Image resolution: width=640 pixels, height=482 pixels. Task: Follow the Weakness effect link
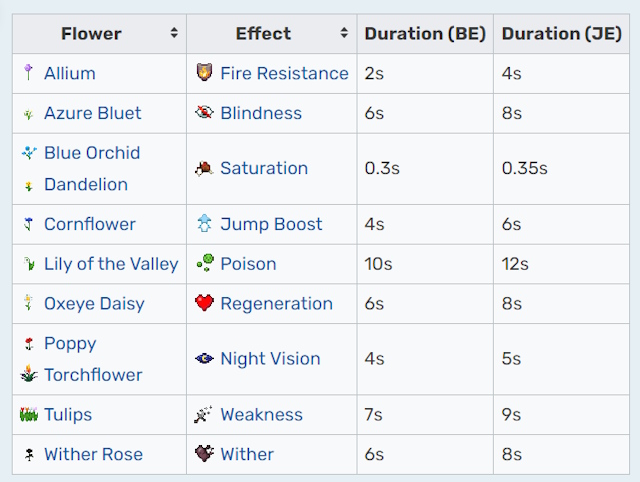[262, 414]
